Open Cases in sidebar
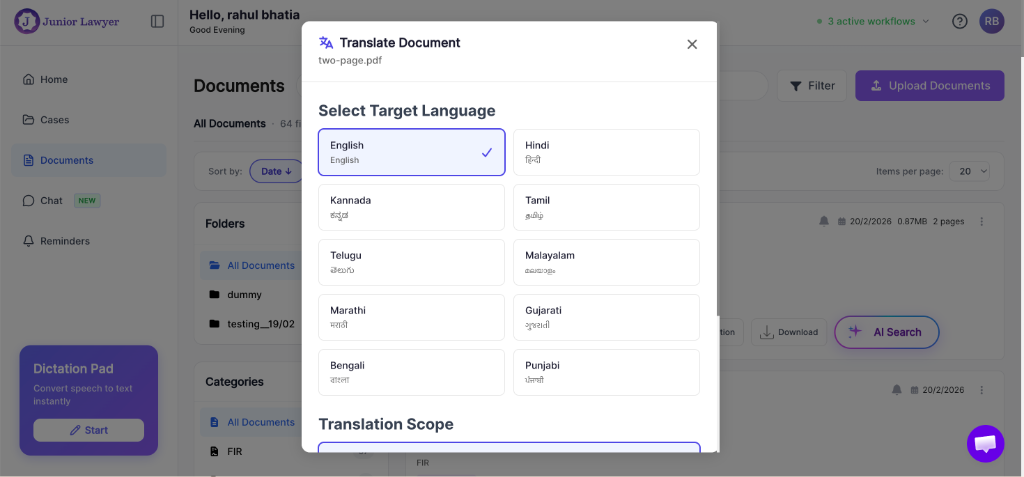Screen dimensions: 1024x477 89,120
